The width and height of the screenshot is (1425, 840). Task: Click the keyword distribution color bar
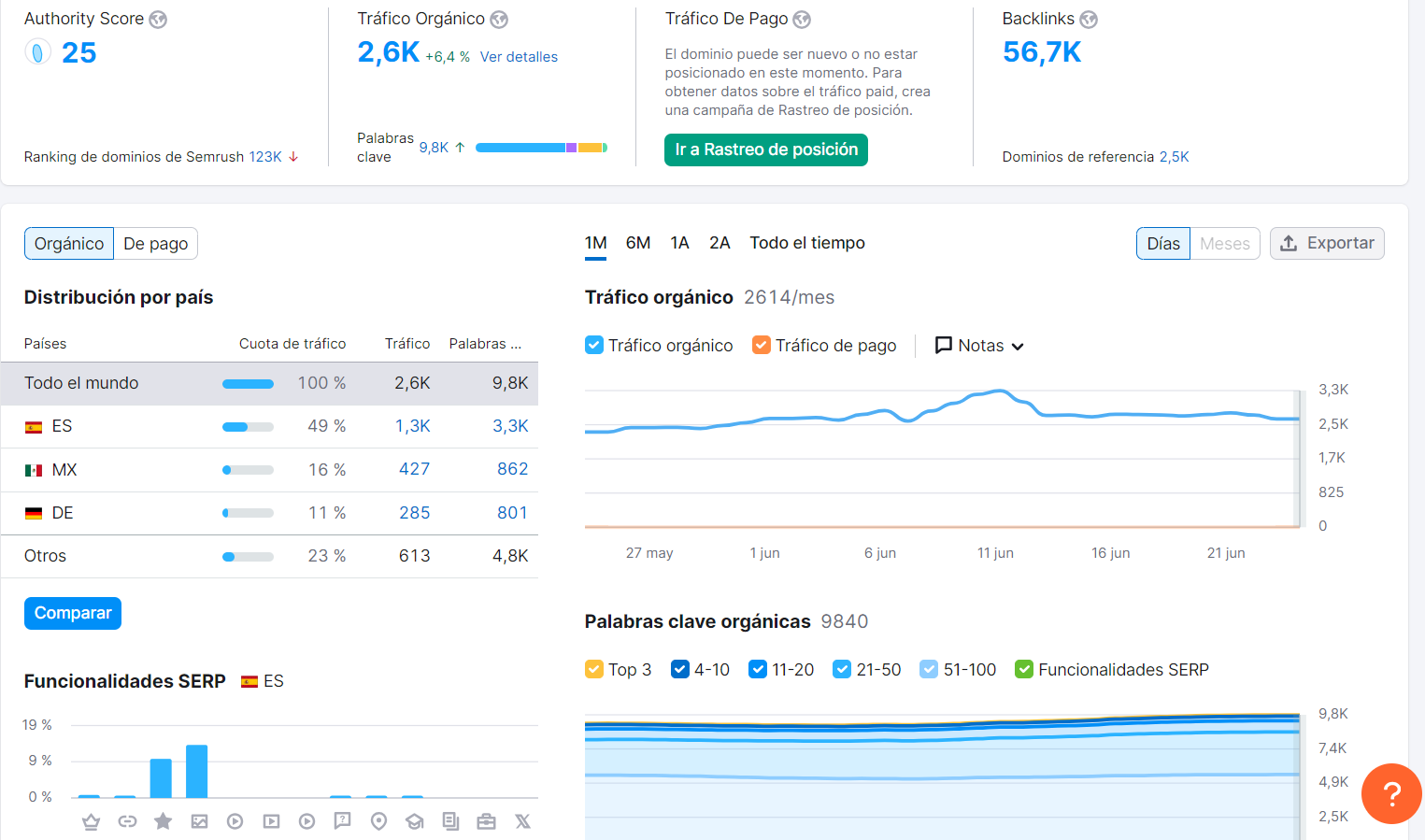(542, 148)
